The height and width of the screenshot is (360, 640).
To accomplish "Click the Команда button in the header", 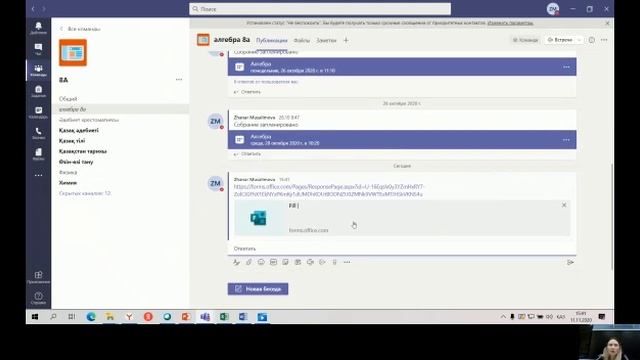I will tap(526, 40).
